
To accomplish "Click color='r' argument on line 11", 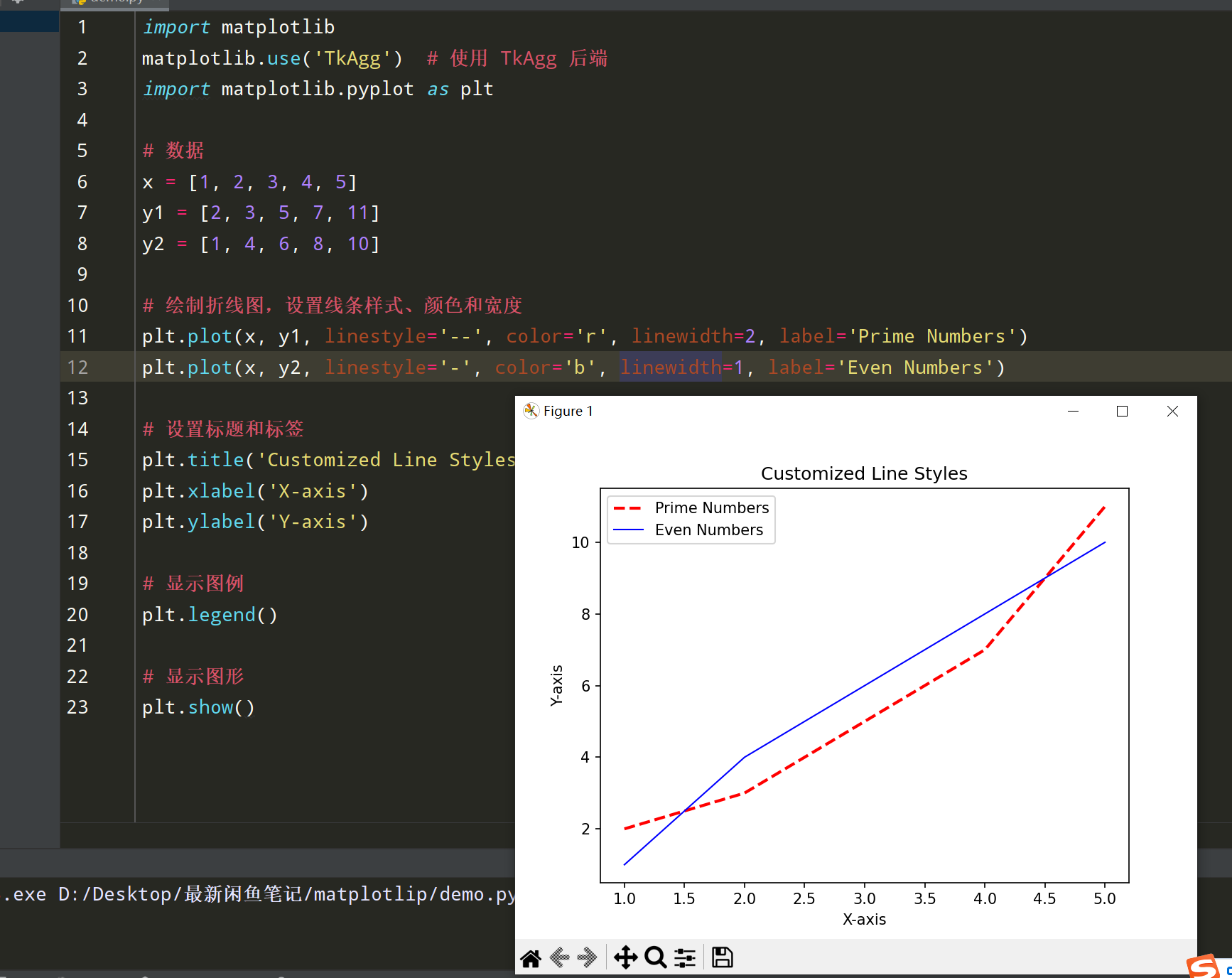I will (x=556, y=336).
